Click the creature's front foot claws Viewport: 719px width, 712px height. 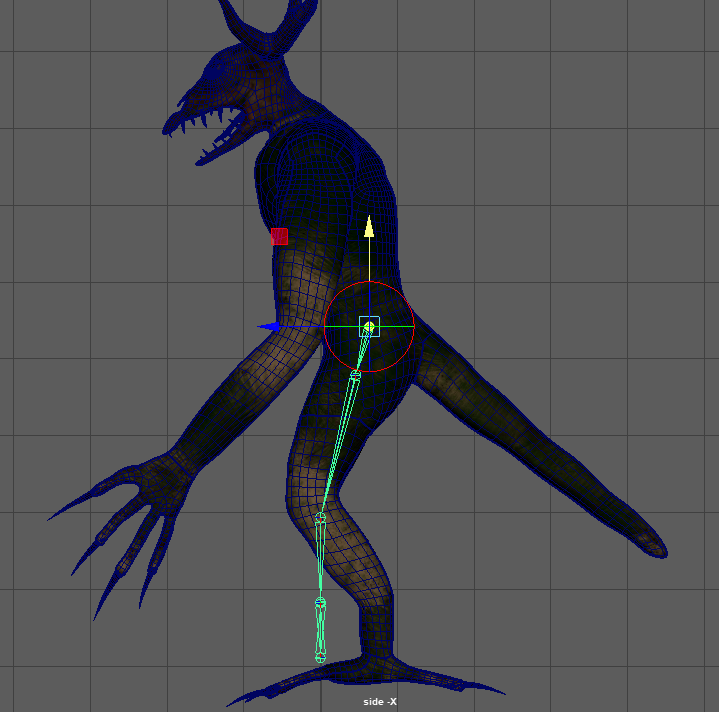[x=270, y=688]
